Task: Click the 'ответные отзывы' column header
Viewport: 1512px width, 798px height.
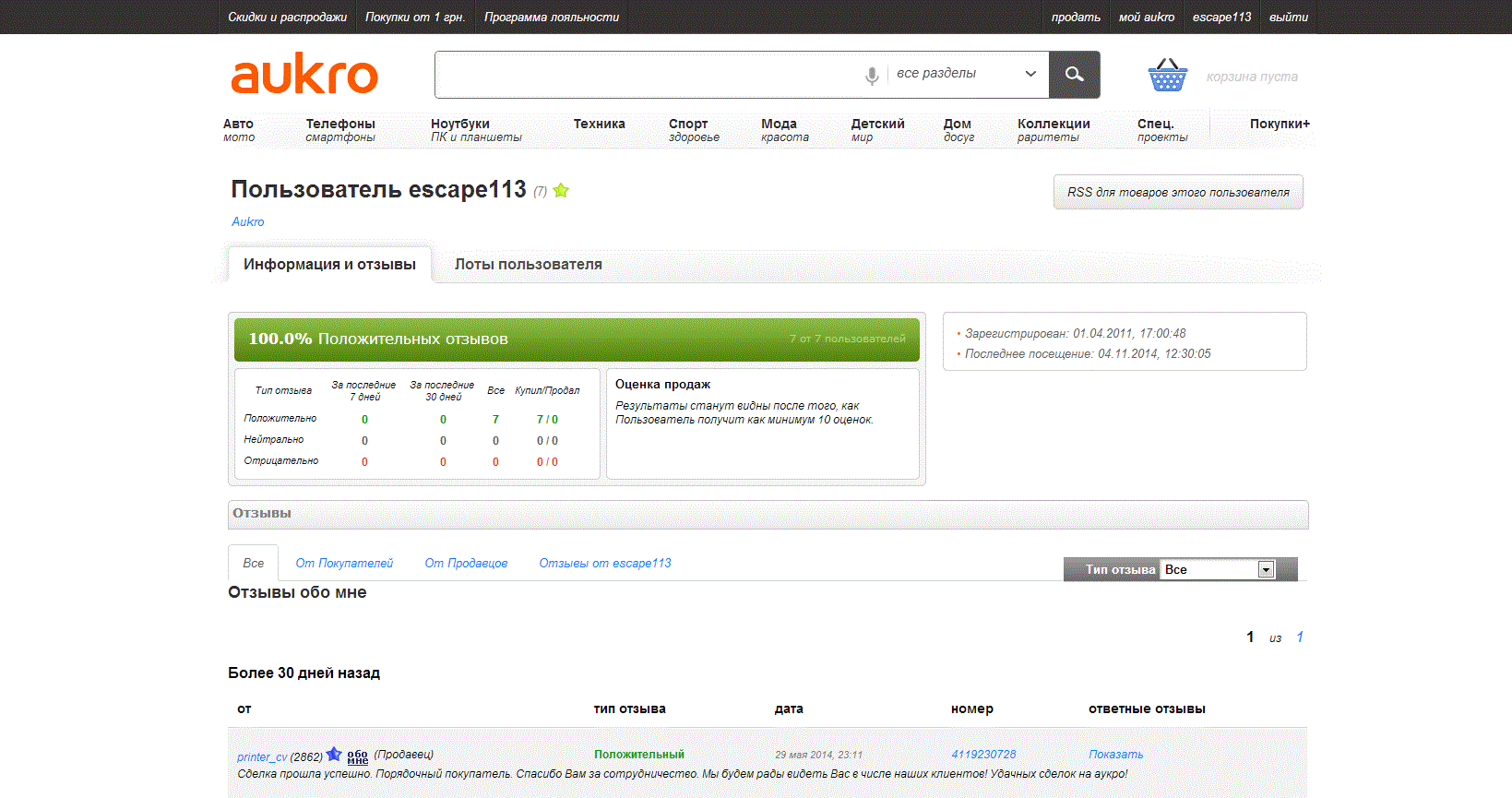Action: [1147, 709]
